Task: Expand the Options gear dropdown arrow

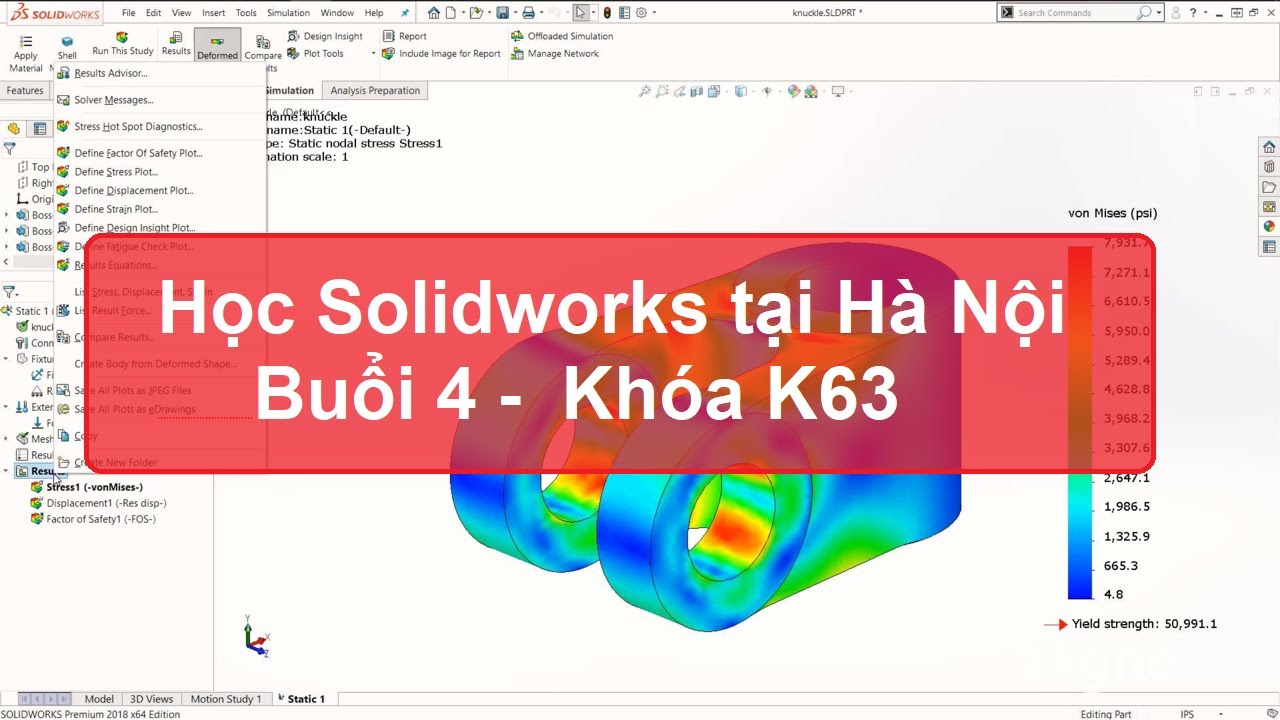Action: coord(654,13)
